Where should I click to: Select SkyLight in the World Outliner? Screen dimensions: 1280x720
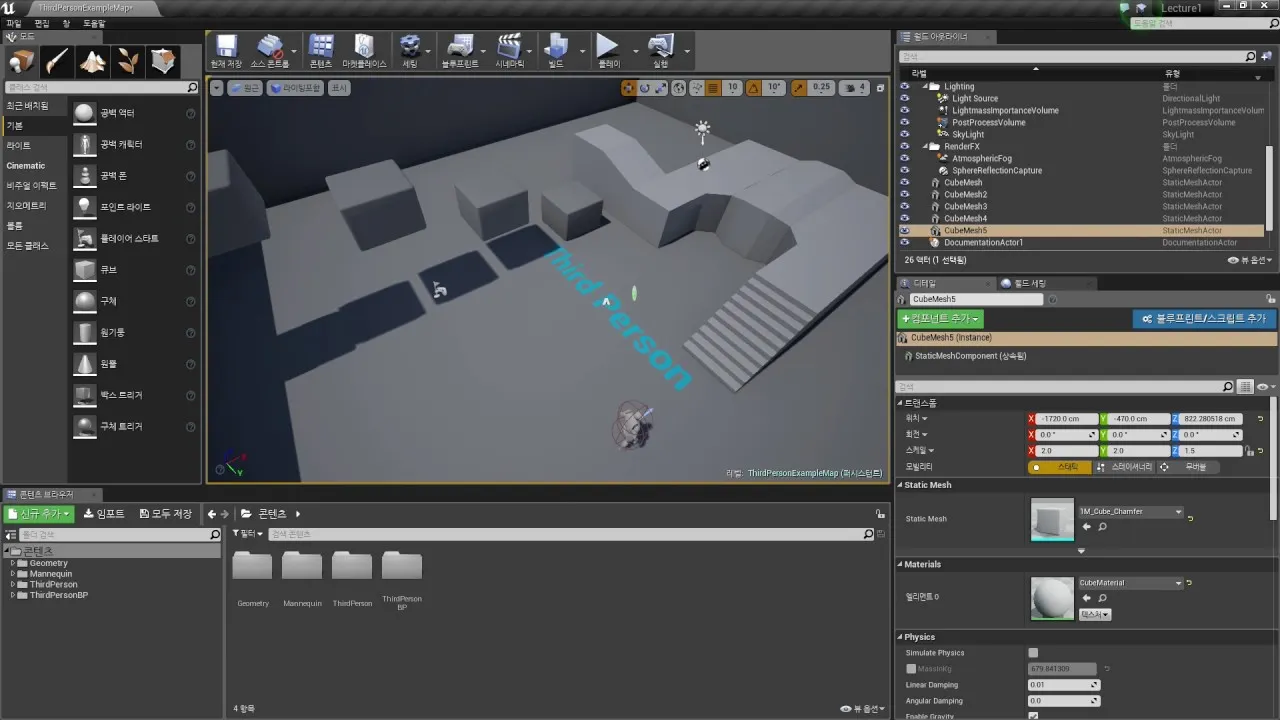coord(967,134)
